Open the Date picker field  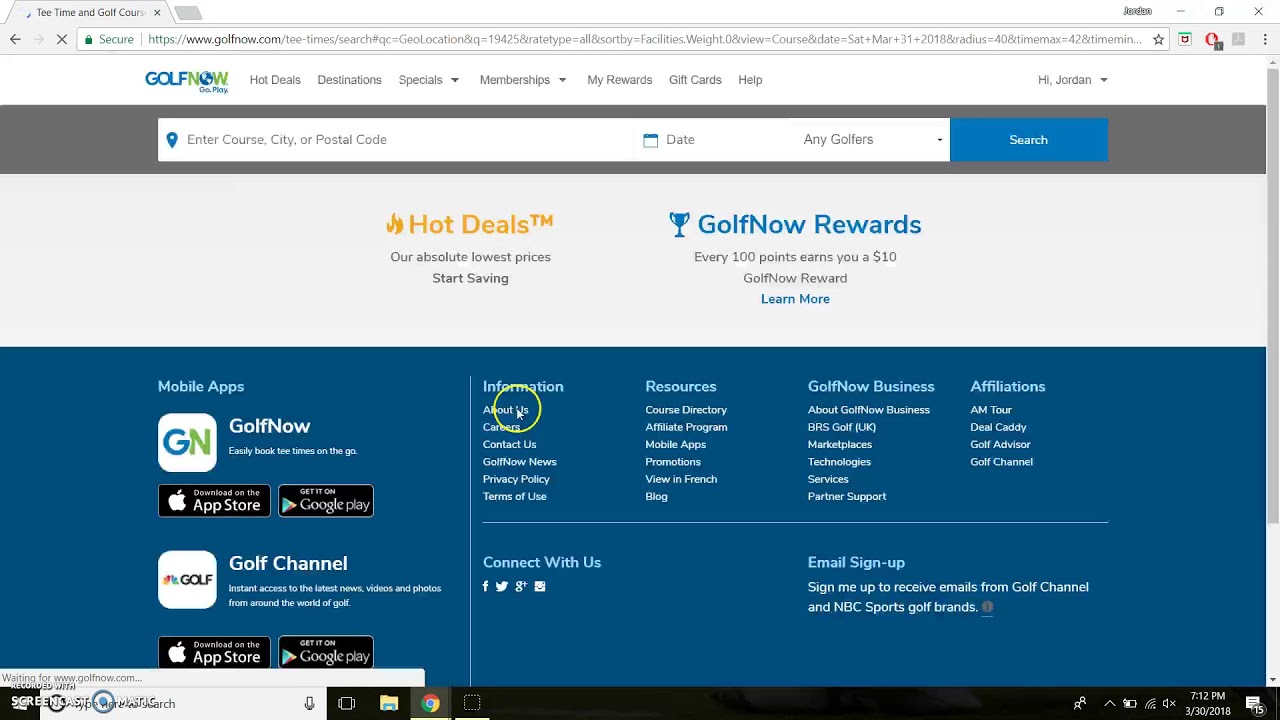coord(713,140)
